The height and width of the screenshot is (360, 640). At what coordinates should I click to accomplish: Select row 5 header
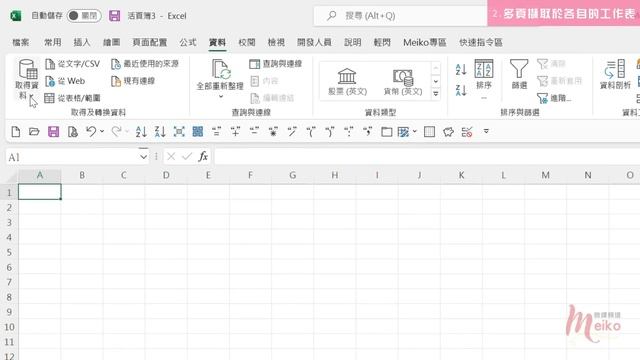(x=9, y=252)
